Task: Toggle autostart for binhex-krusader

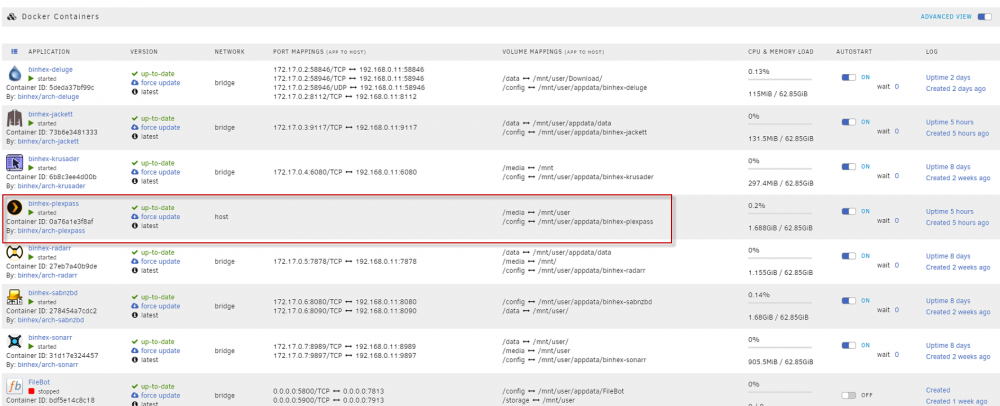Action: [x=849, y=166]
